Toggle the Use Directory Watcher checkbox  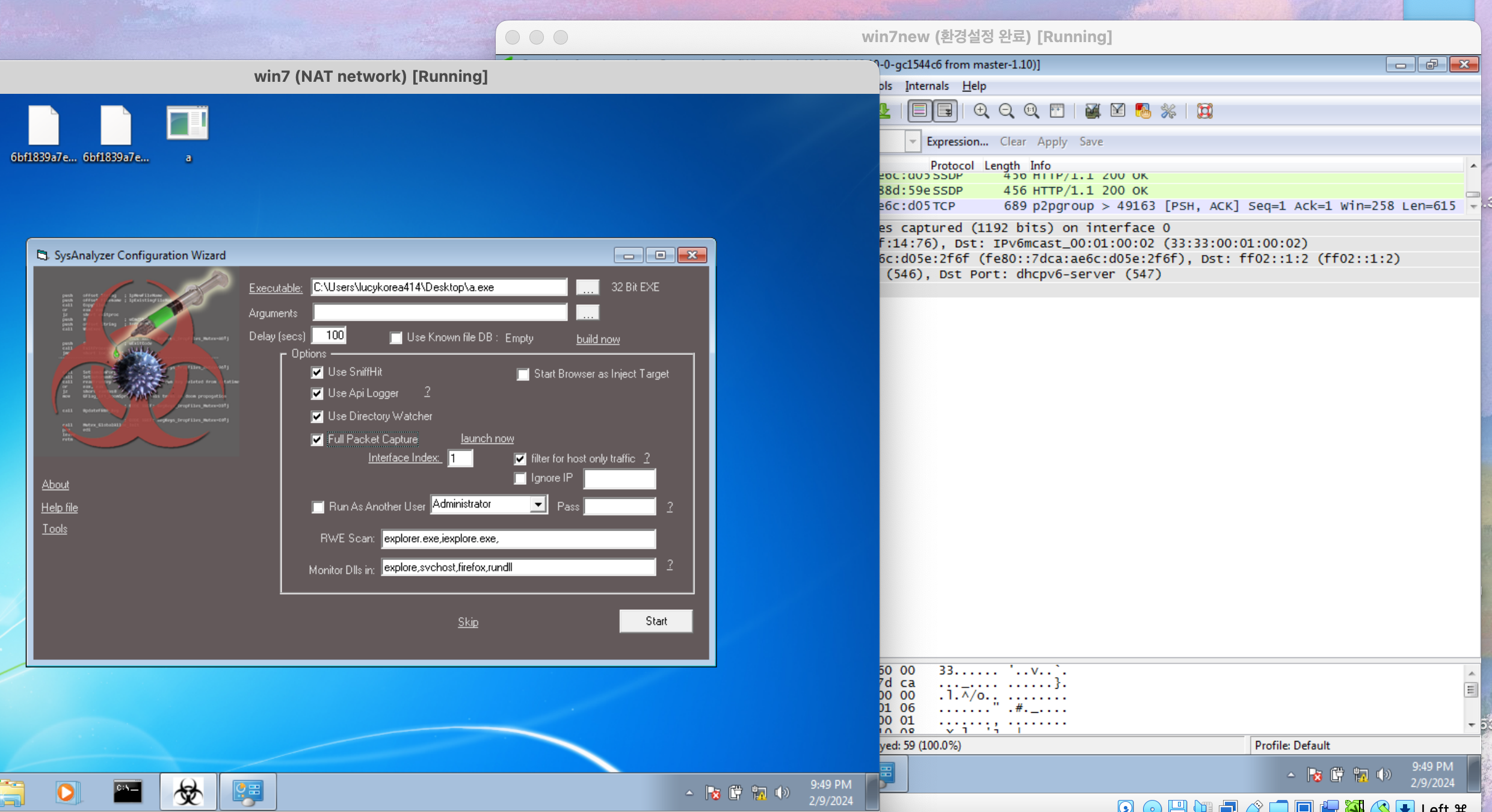(x=317, y=416)
